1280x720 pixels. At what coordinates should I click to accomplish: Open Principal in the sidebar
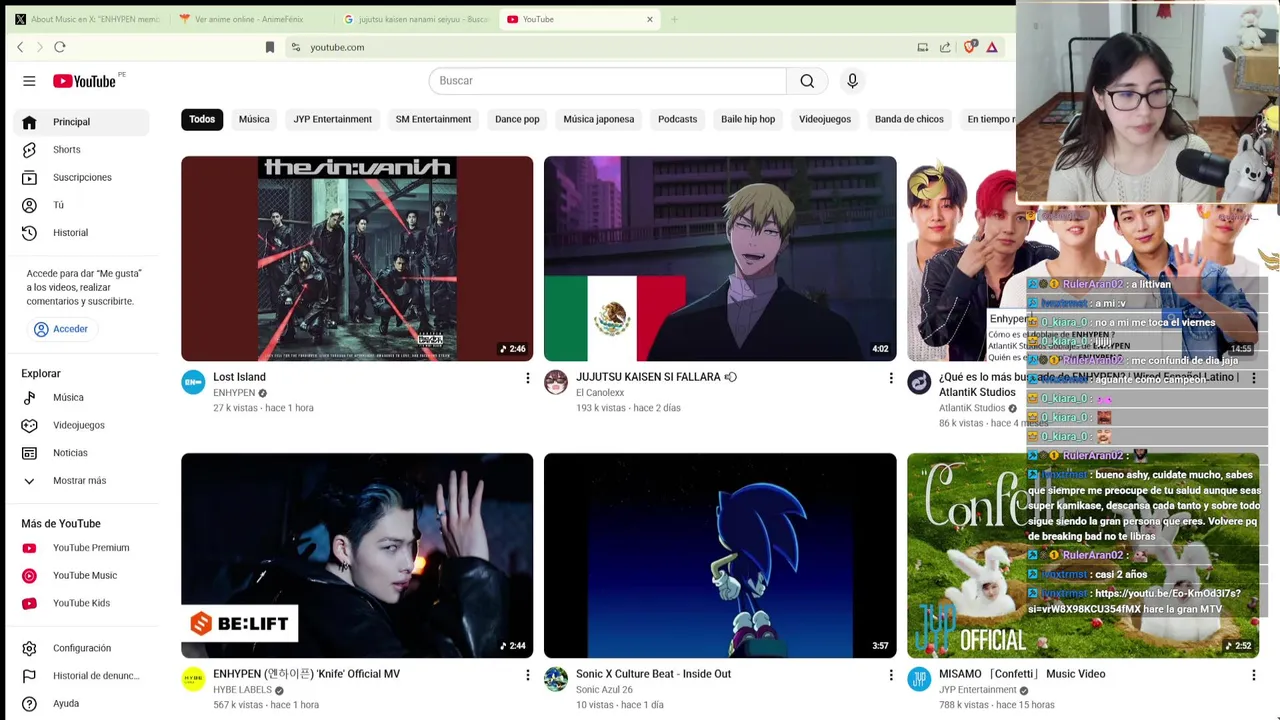pyautogui.click(x=81, y=122)
